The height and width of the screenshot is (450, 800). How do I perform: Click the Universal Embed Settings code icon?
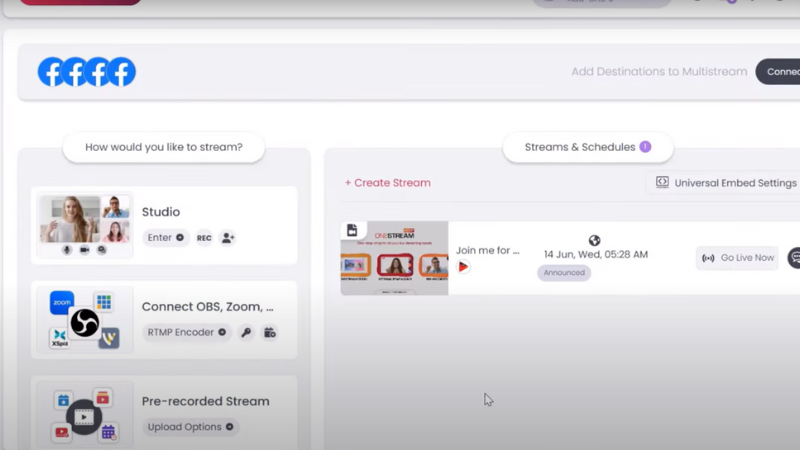[662, 182]
